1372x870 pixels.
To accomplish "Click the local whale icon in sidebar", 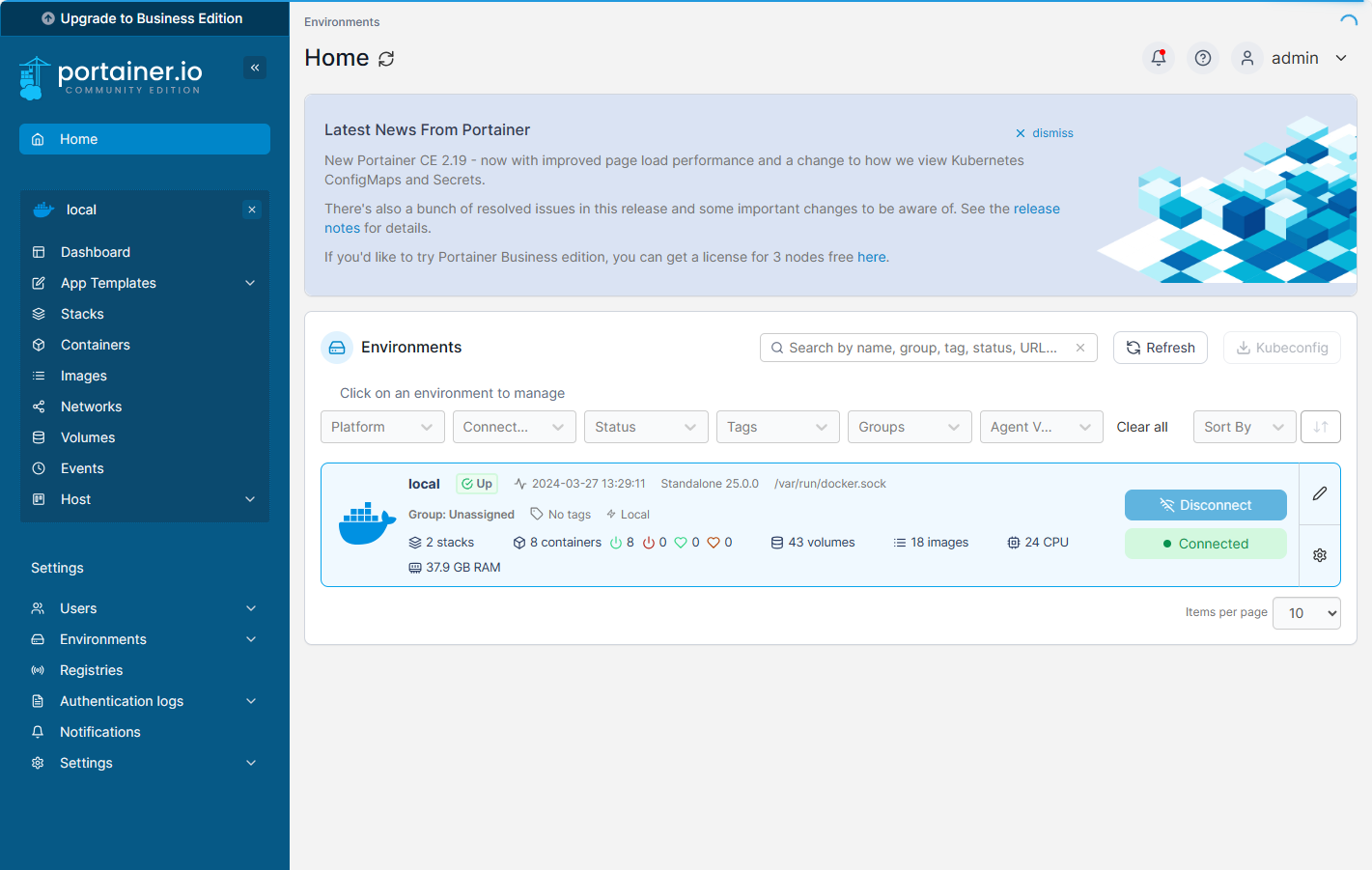I will [x=43, y=210].
